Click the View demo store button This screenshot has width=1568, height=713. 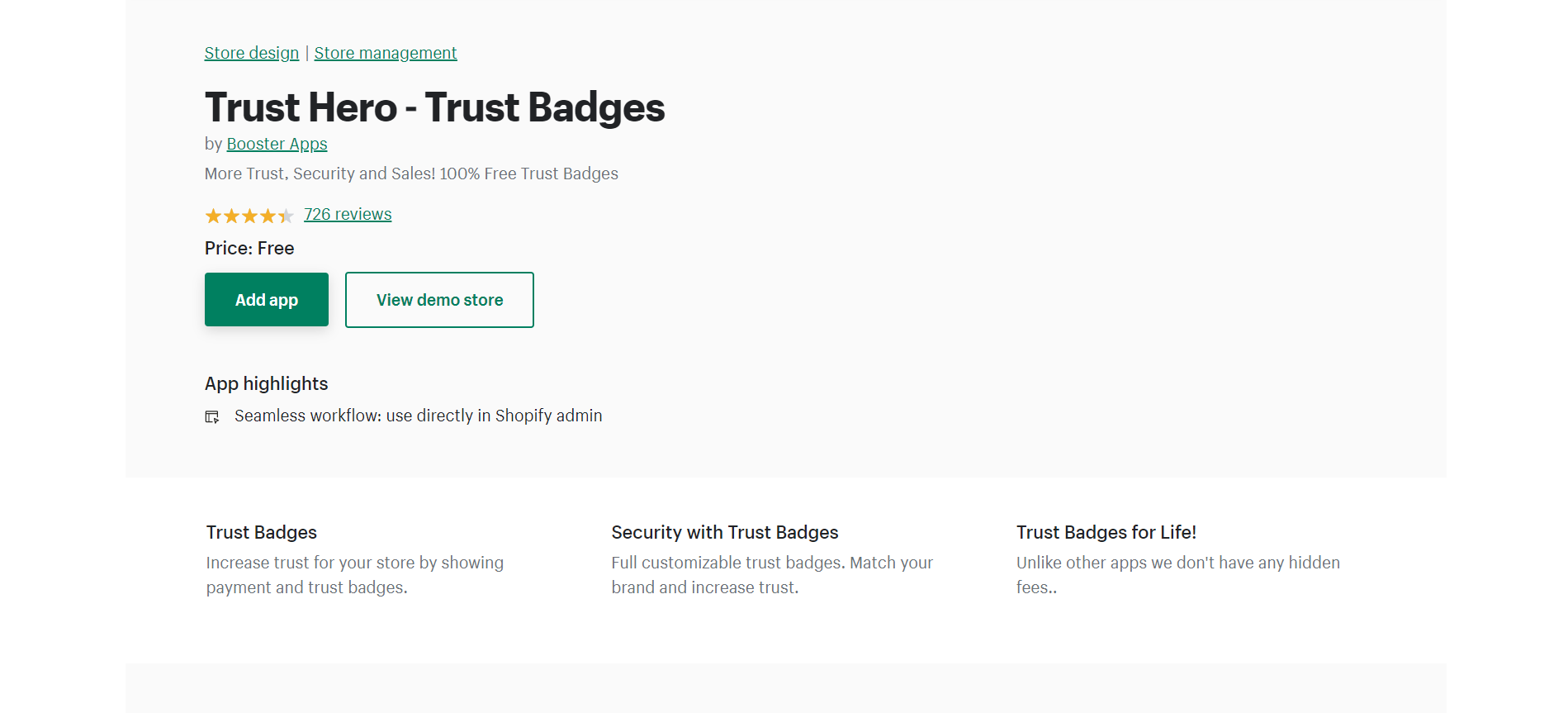(x=439, y=300)
